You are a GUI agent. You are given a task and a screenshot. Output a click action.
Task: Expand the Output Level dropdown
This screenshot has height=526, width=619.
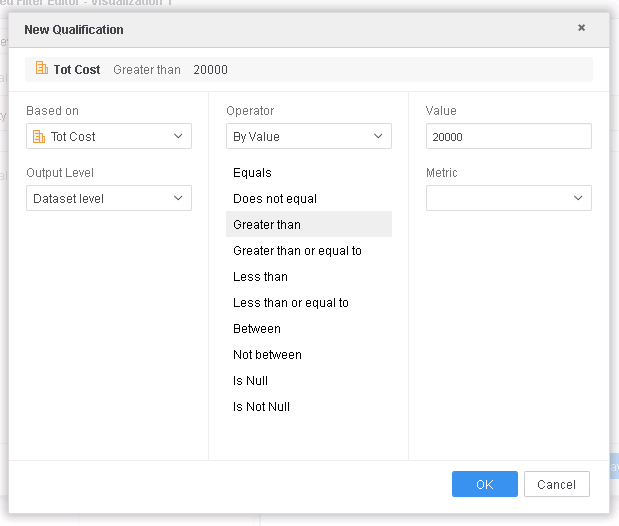coord(108,198)
